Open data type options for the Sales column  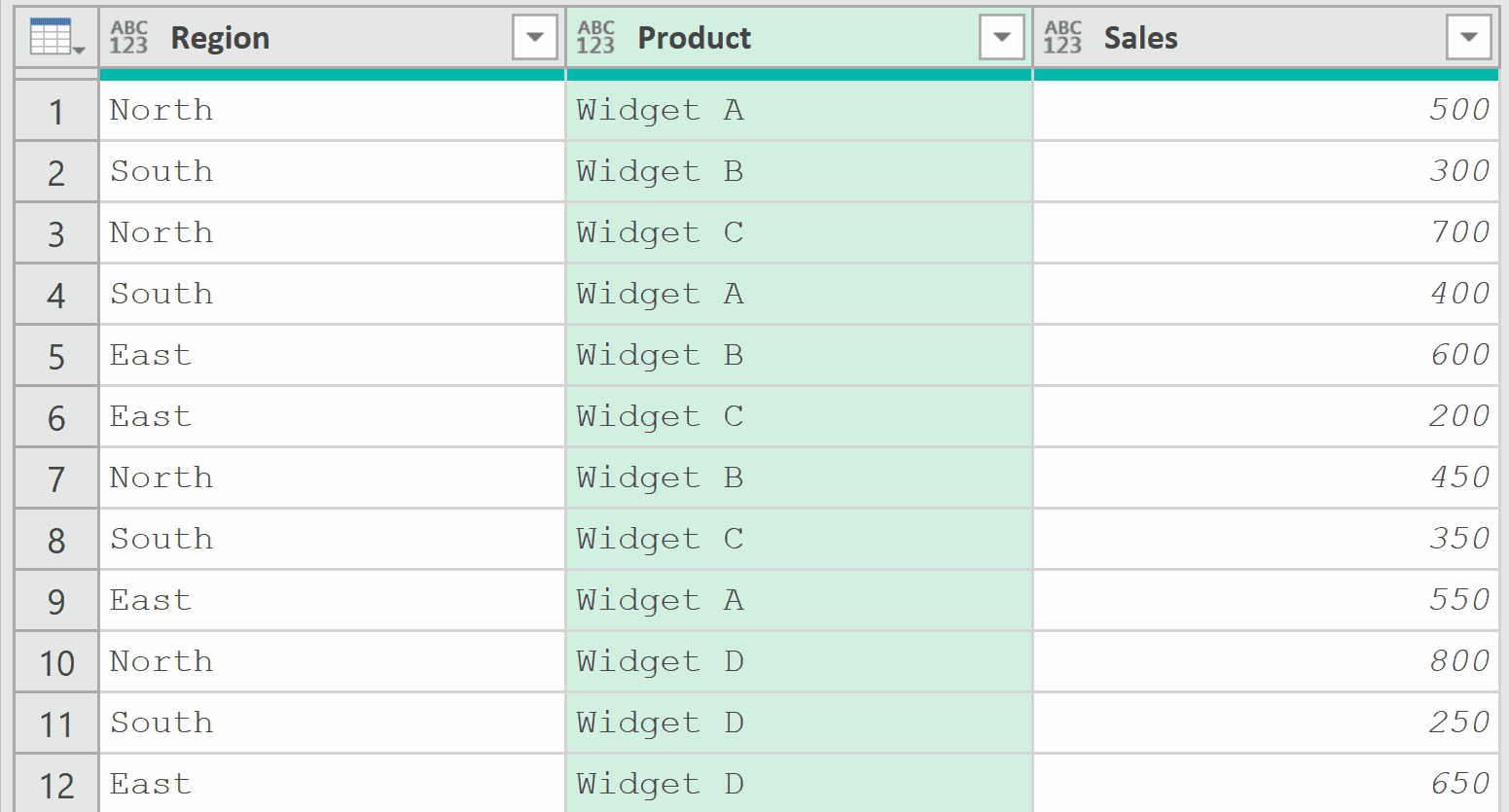pos(1062,36)
